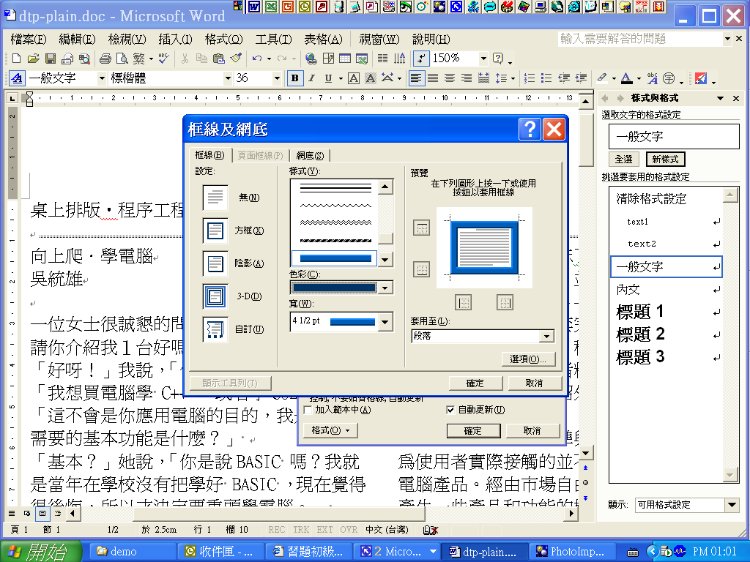Check the 加入範本中 checkbox
The image size is (750, 562).
308,410
